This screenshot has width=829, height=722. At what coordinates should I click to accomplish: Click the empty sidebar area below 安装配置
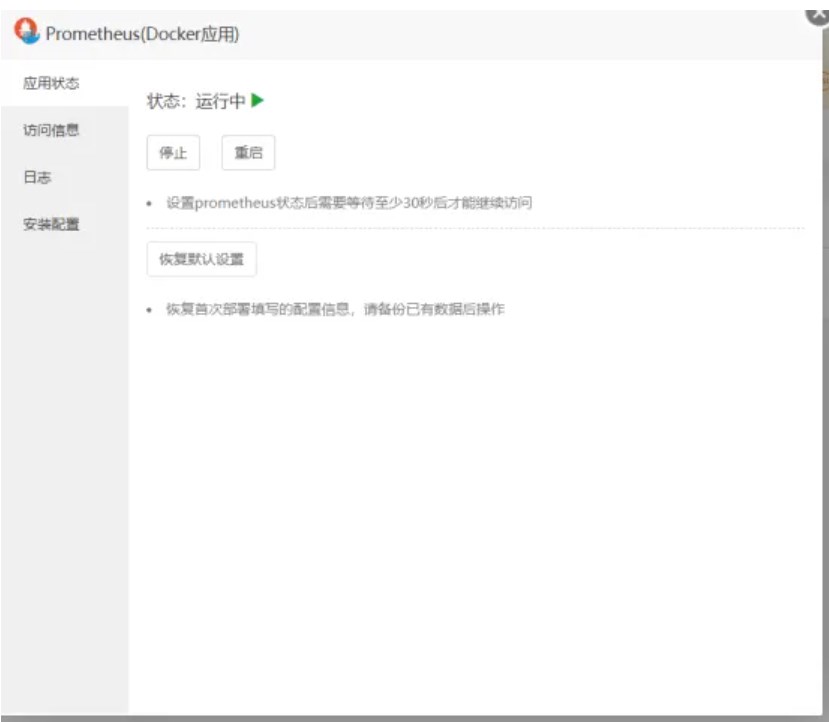(64, 450)
